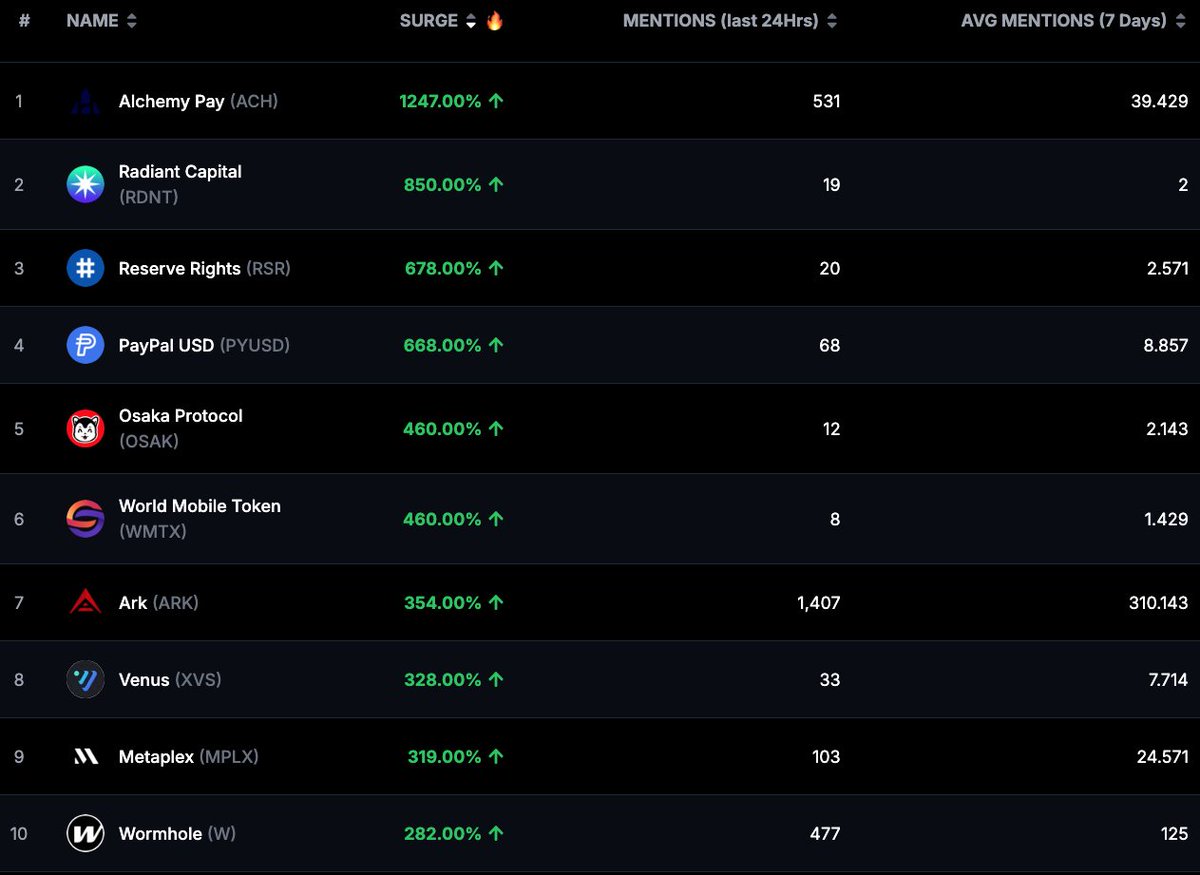
Task: Sort by AVG MENTIONS 7 Days arrows
Action: 1180,21
